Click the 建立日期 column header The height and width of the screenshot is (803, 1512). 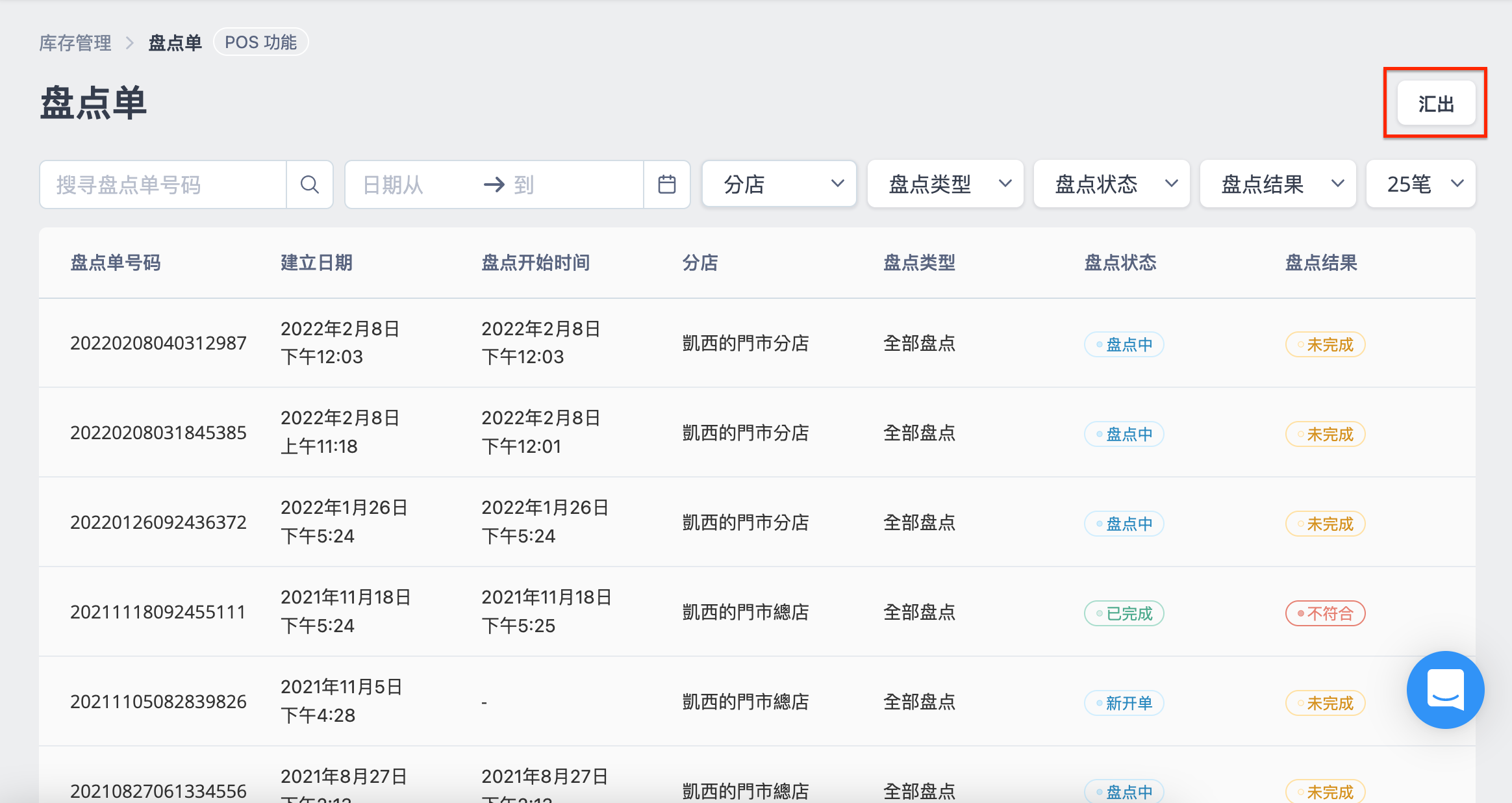pyautogui.click(x=316, y=262)
